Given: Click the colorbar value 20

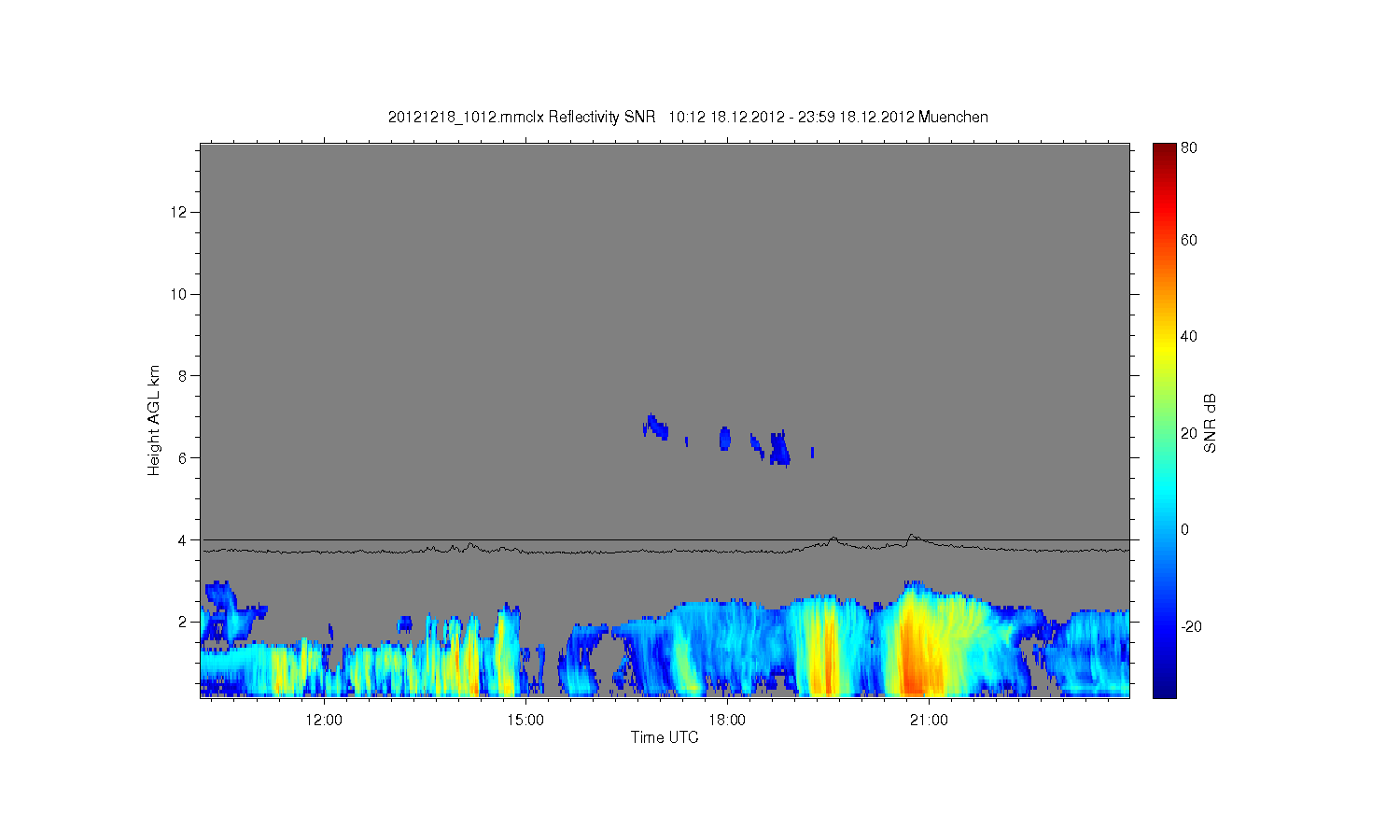Looking at the screenshot, I should 1189,433.
